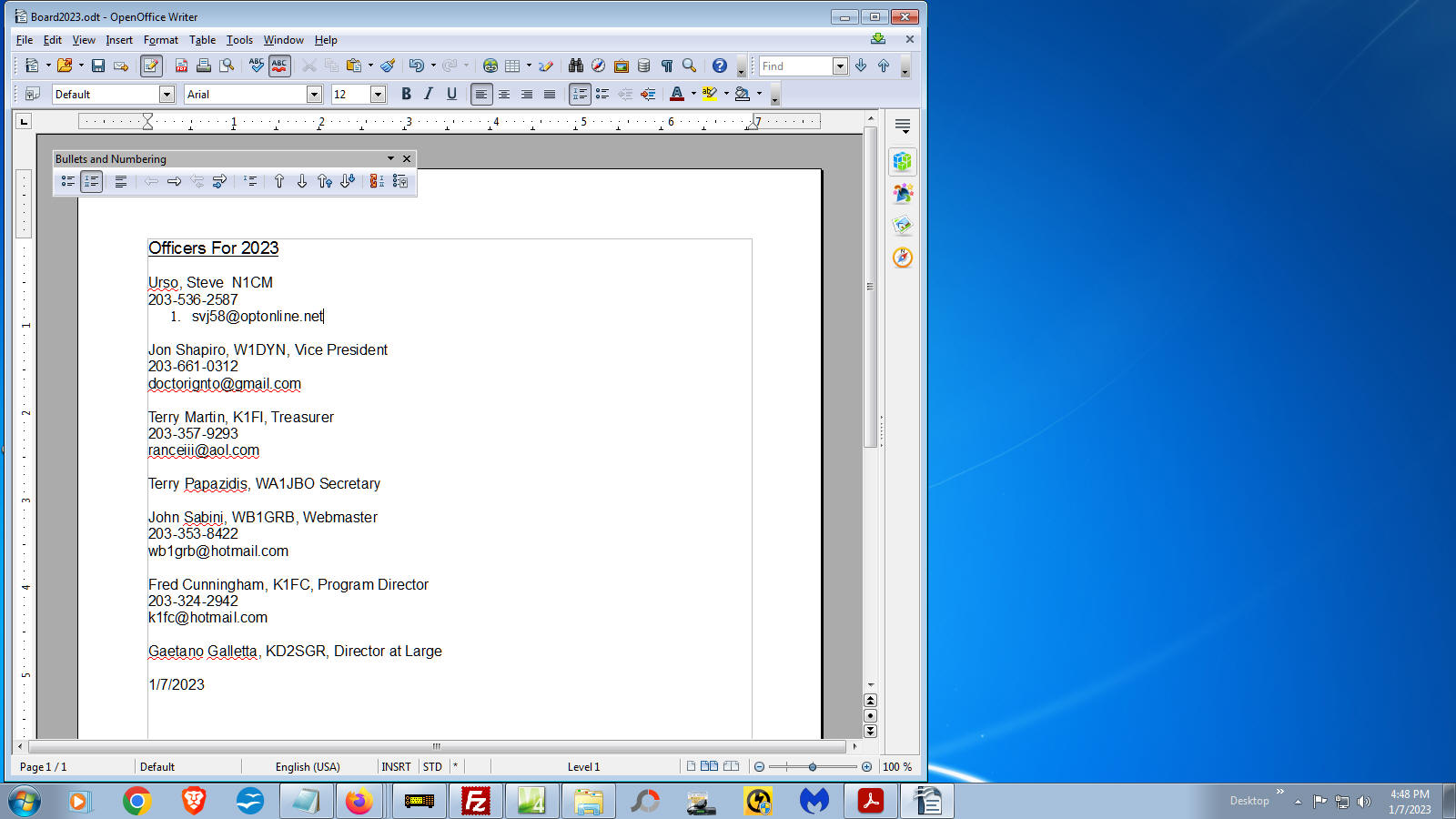Open the Navigator compass icon in toolbar
Viewport: 1456px width, 819px height.
pos(598,66)
